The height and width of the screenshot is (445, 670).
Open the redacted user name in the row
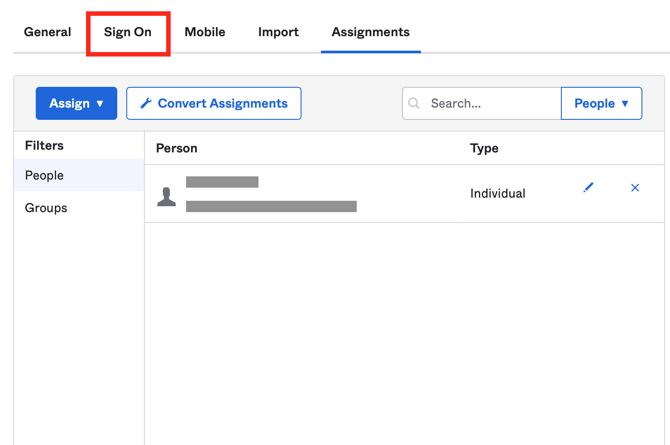tap(222, 182)
